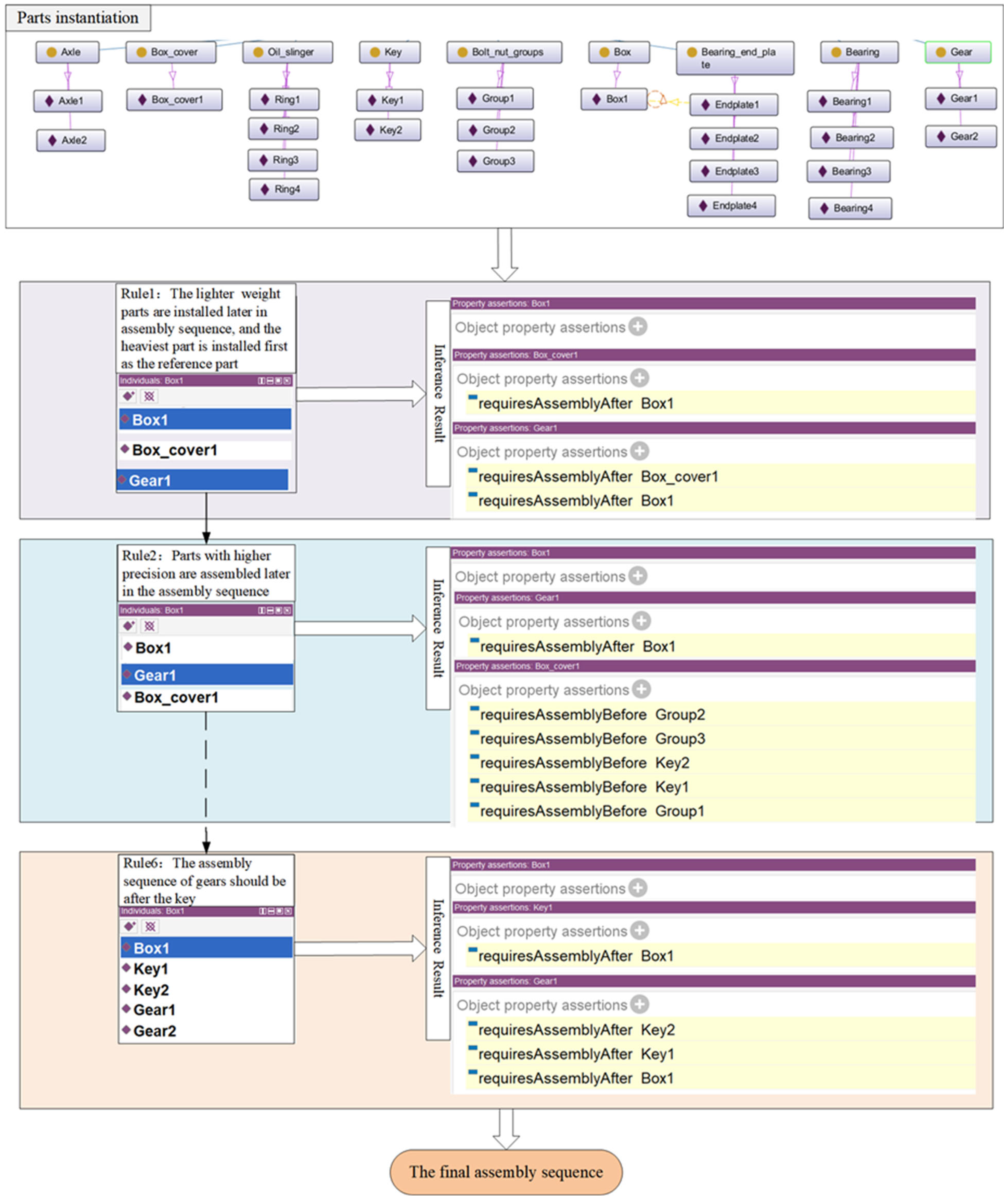Select Gear2 in Rule6 individuals list
The image size is (1004, 1204).
[x=154, y=1031]
